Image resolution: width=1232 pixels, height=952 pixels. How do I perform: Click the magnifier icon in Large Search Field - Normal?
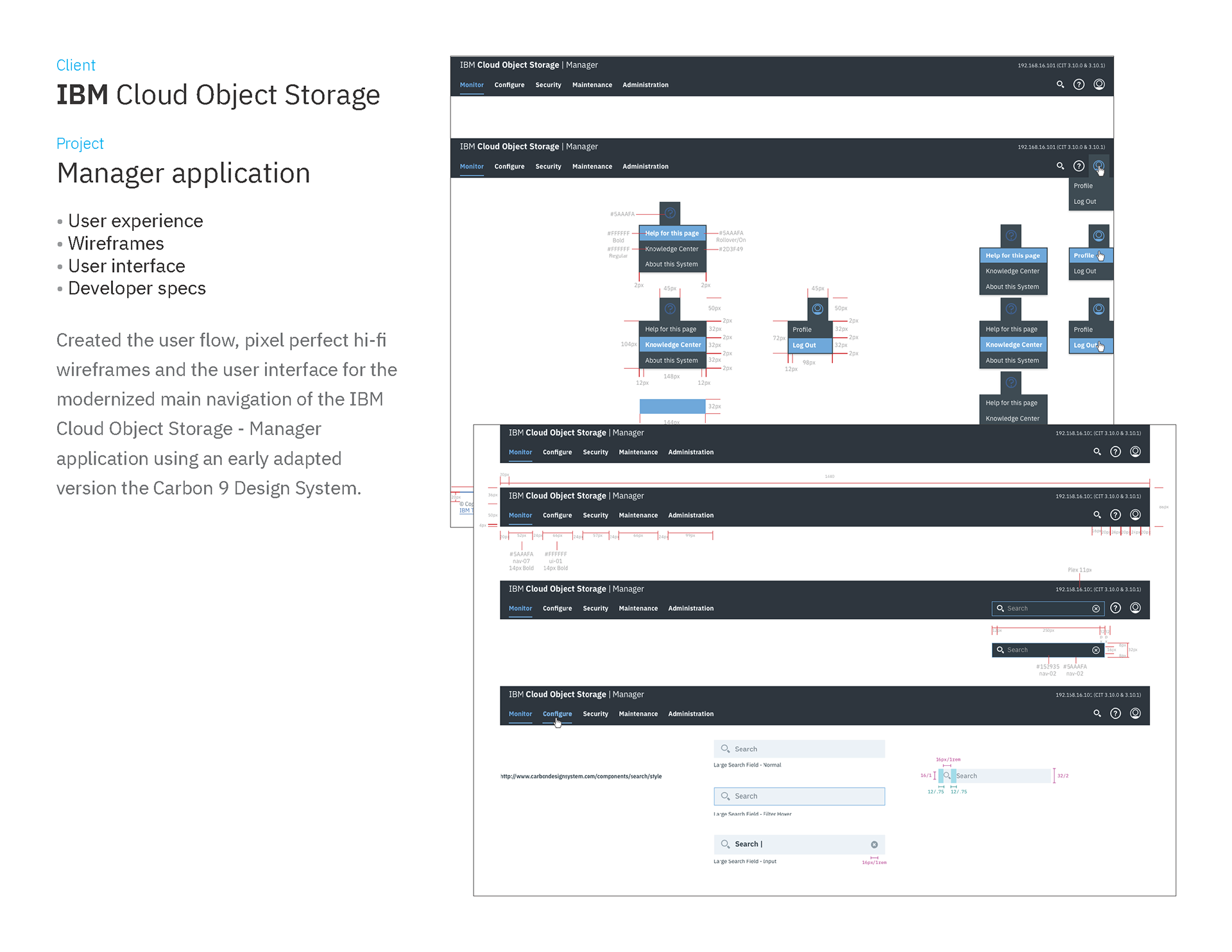click(x=725, y=749)
